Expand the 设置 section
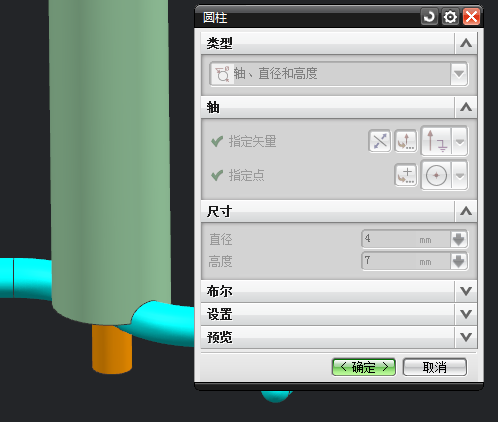This screenshot has height=422, width=498. [x=339, y=314]
